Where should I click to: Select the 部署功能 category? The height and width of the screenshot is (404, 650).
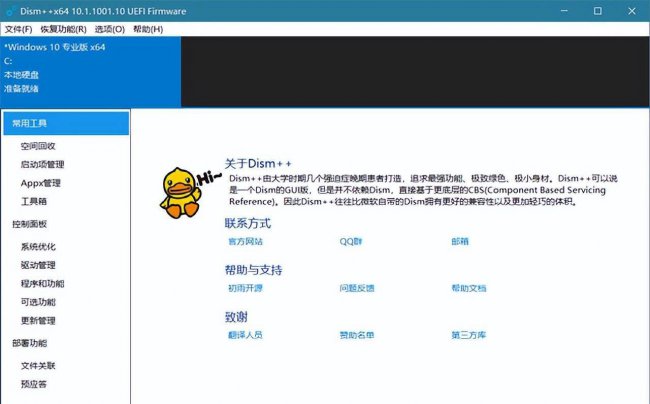click(x=29, y=343)
